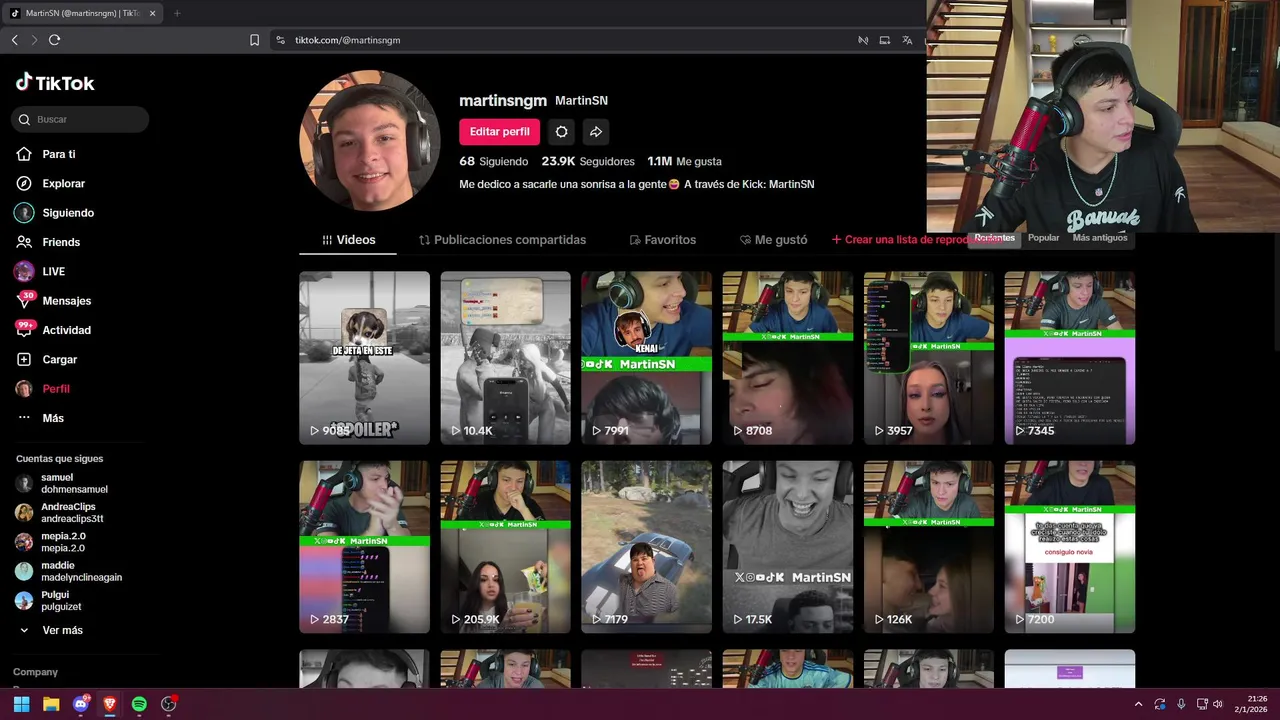The width and height of the screenshot is (1280, 720).
Task: Click the Company footer link
Action: click(x=35, y=672)
